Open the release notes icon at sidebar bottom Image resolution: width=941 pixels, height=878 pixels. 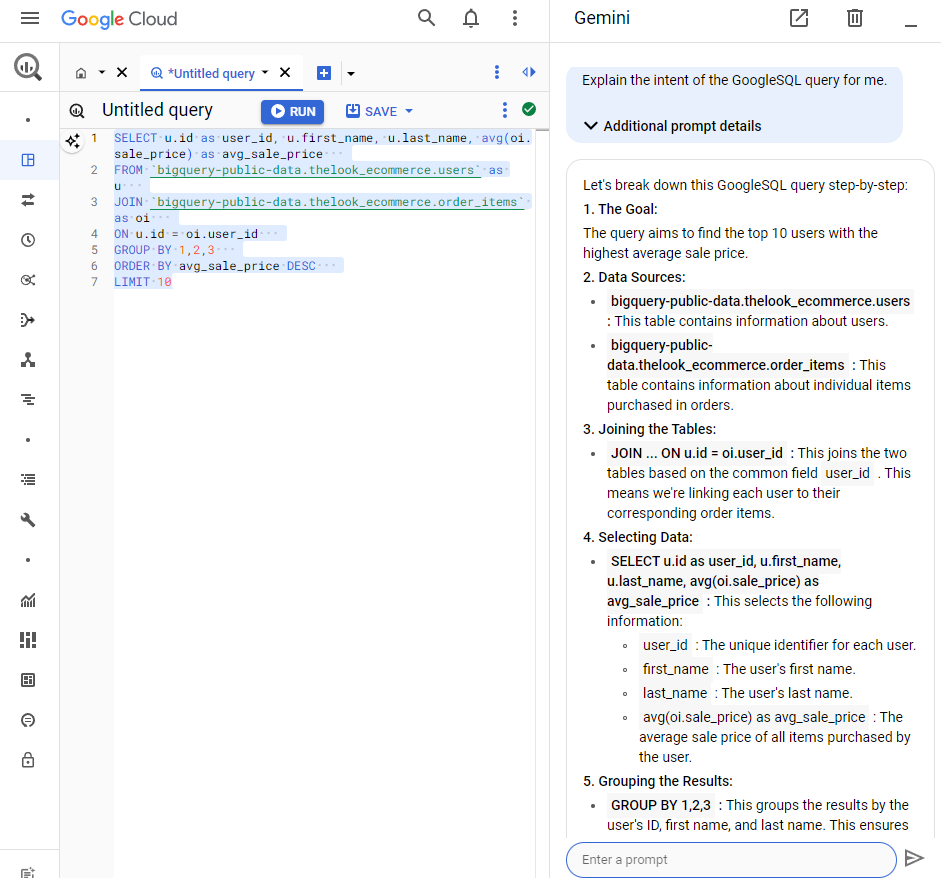[x=28, y=872]
